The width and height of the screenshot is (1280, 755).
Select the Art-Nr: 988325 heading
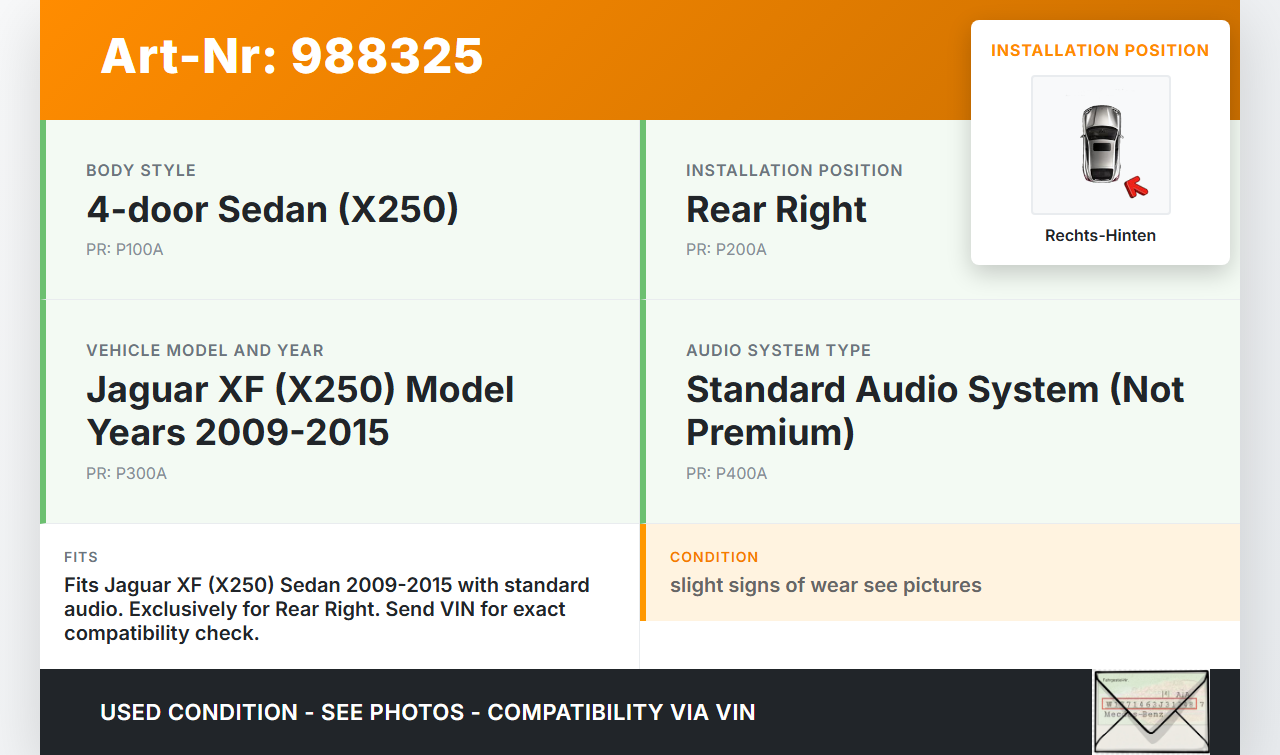pyautogui.click(x=292, y=56)
